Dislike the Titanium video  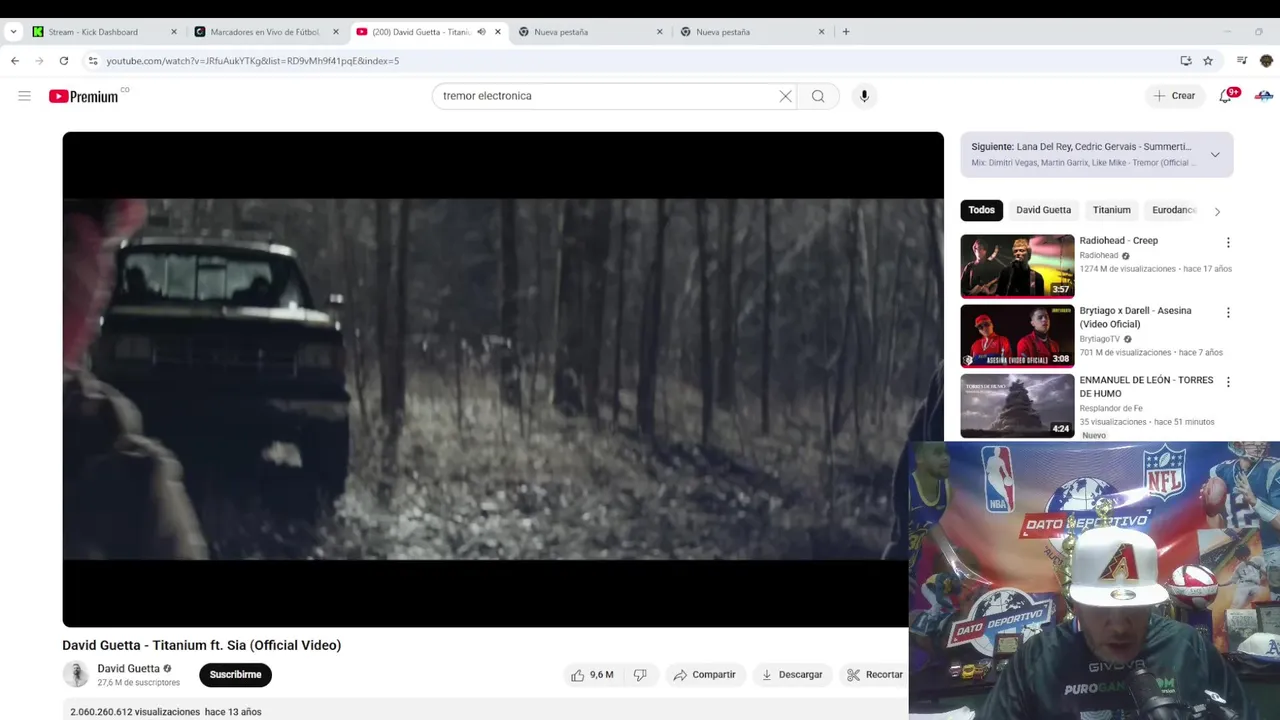point(640,675)
